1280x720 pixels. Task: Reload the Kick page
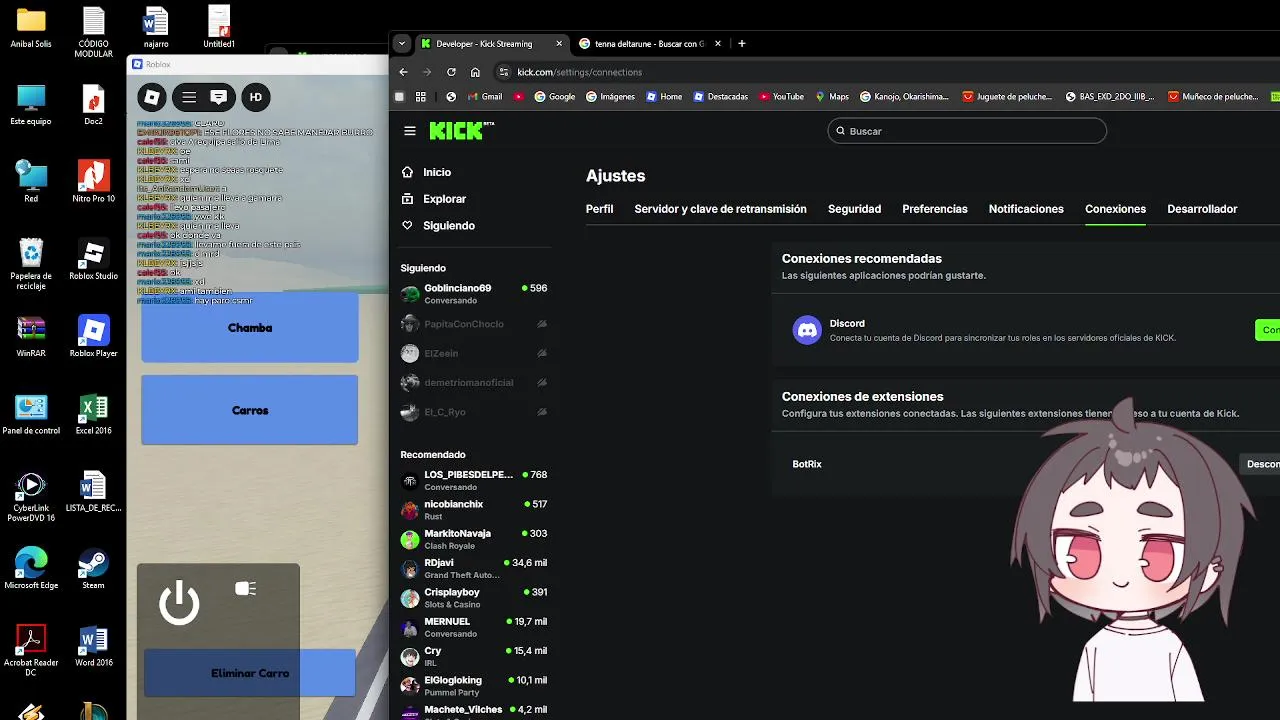451,72
